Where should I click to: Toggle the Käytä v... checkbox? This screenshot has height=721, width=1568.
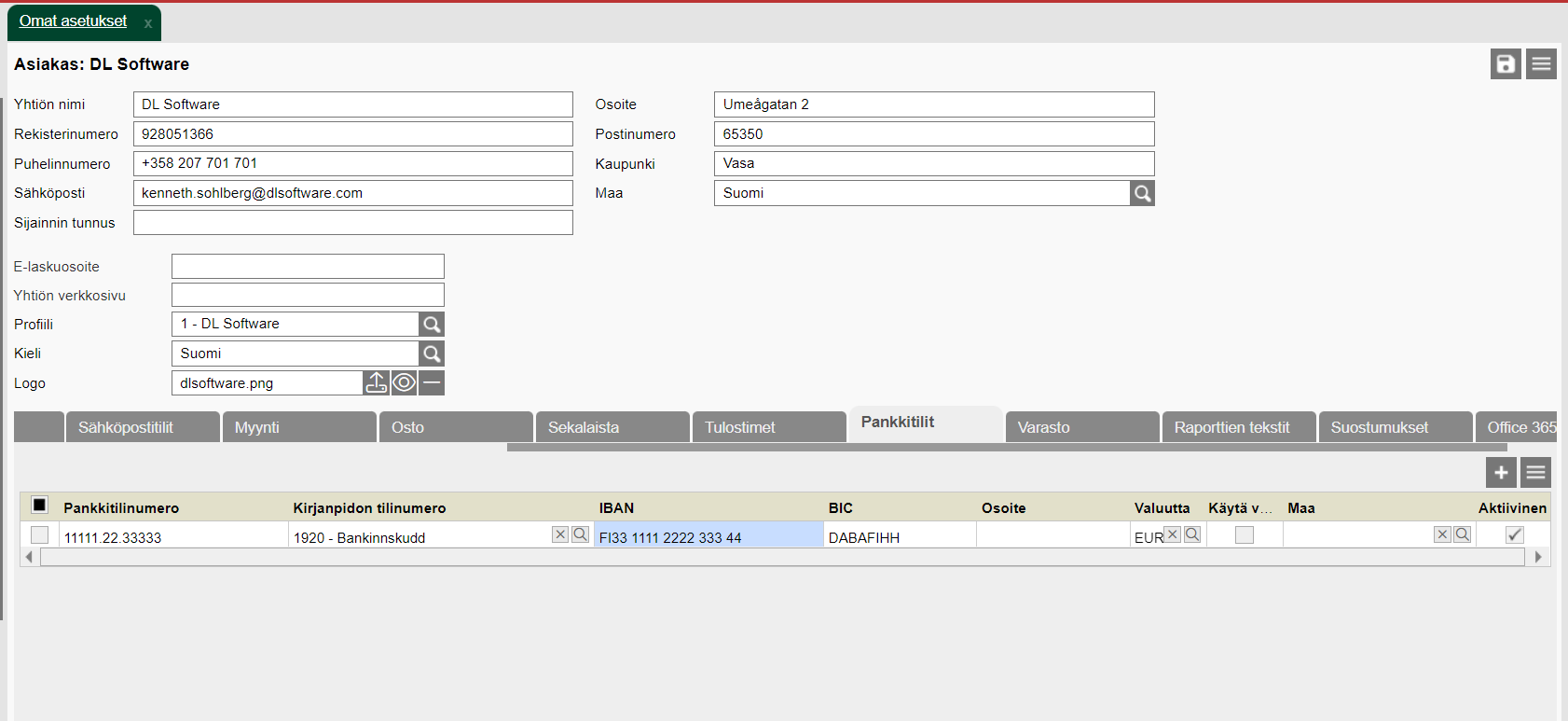(1245, 534)
